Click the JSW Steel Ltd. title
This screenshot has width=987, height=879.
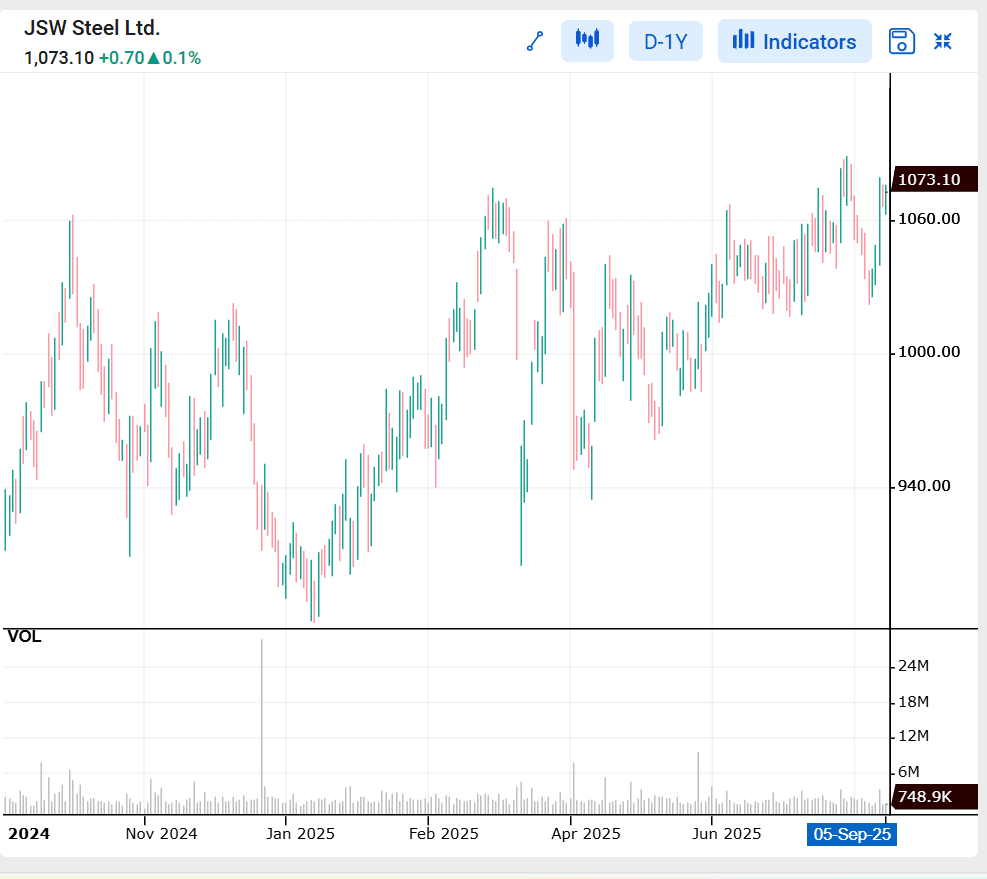[x=92, y=28]
